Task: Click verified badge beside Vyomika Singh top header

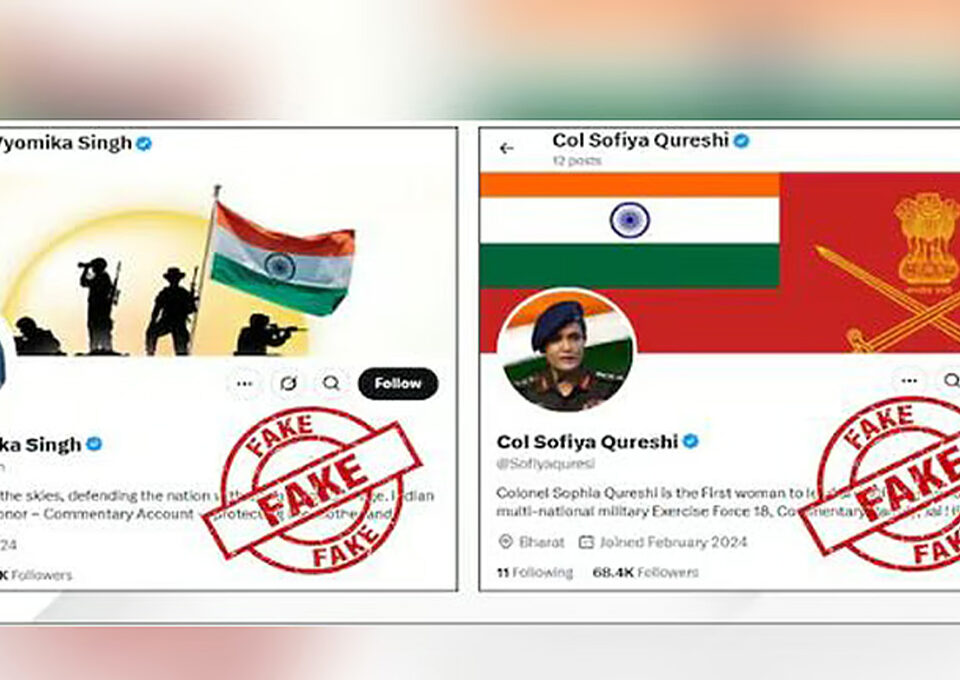Action: point(144,144)
